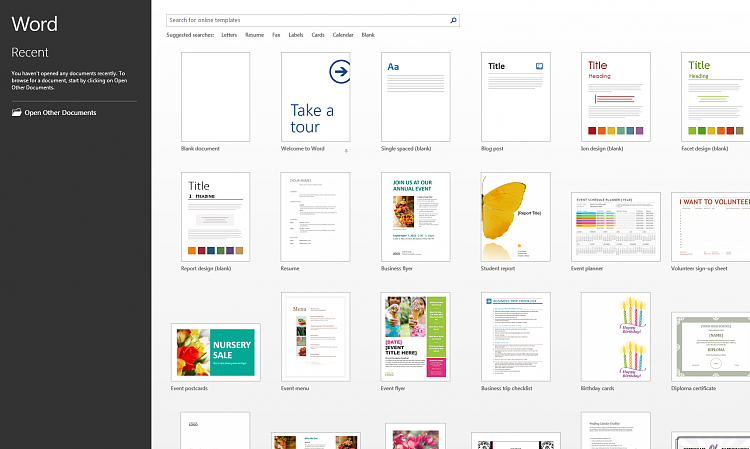Screen dimensions: 750x449
Task: Click the search magnifier icon
Action: (453, 20)
